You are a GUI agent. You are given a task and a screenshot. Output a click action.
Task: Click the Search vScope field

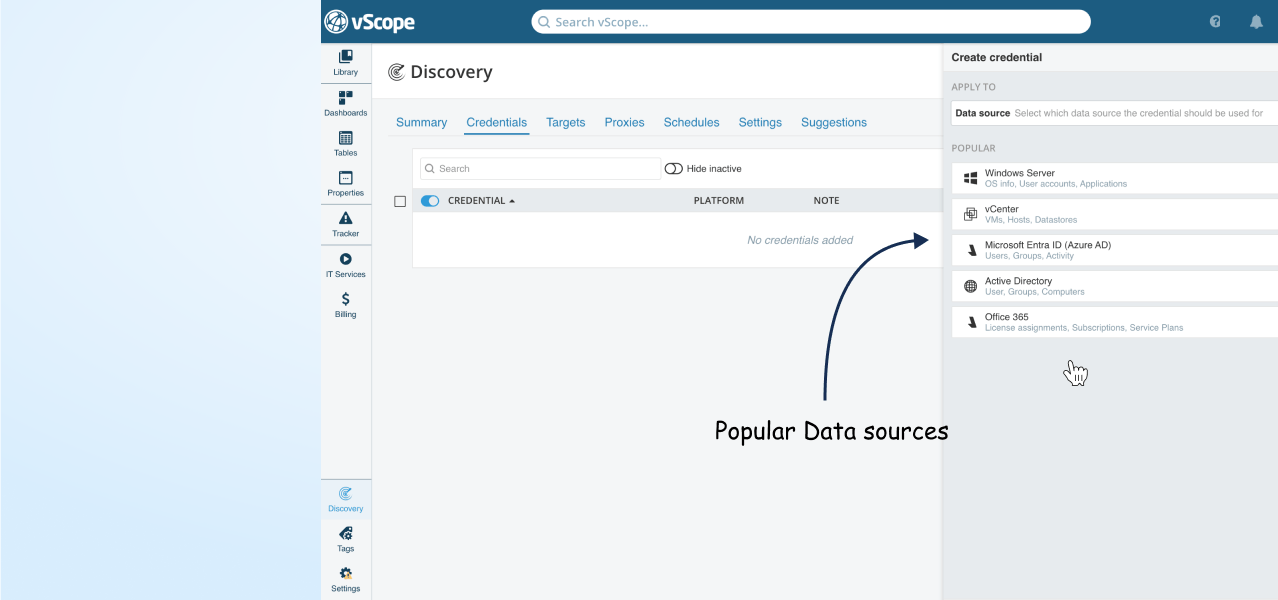pos(810,22)
